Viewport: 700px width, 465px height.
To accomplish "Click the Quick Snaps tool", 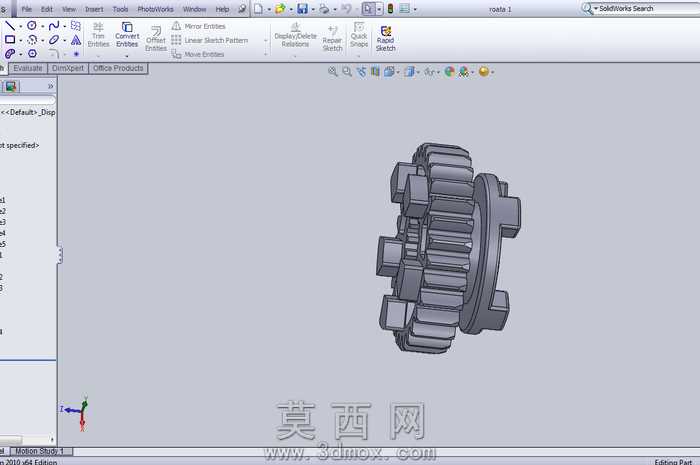I will [359, 34].
